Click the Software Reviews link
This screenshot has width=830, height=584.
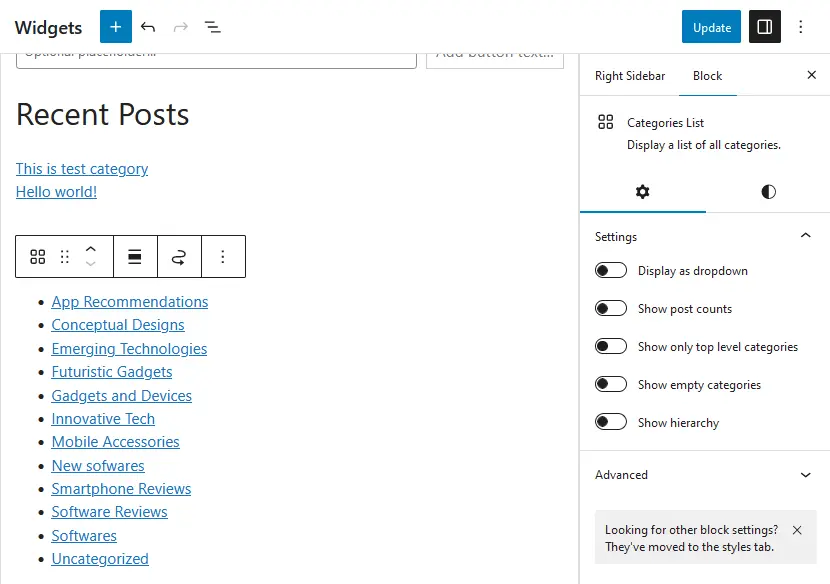[x=110, y=512]
